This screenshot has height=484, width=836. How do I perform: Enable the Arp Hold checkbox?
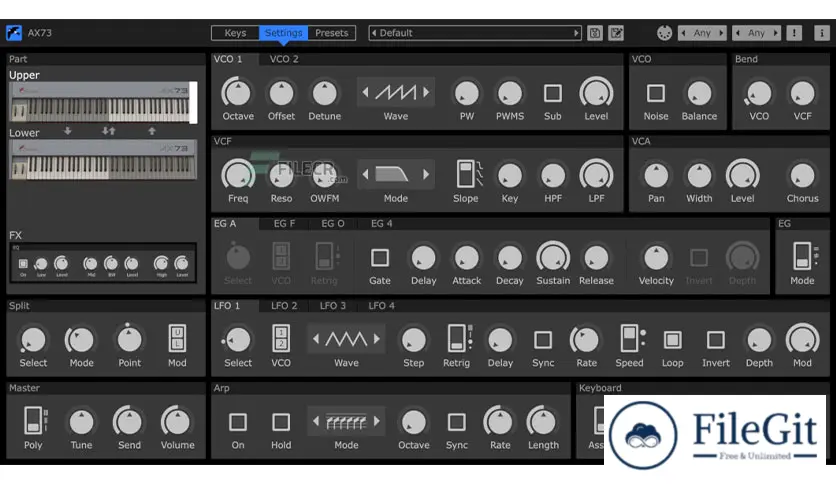281,422
